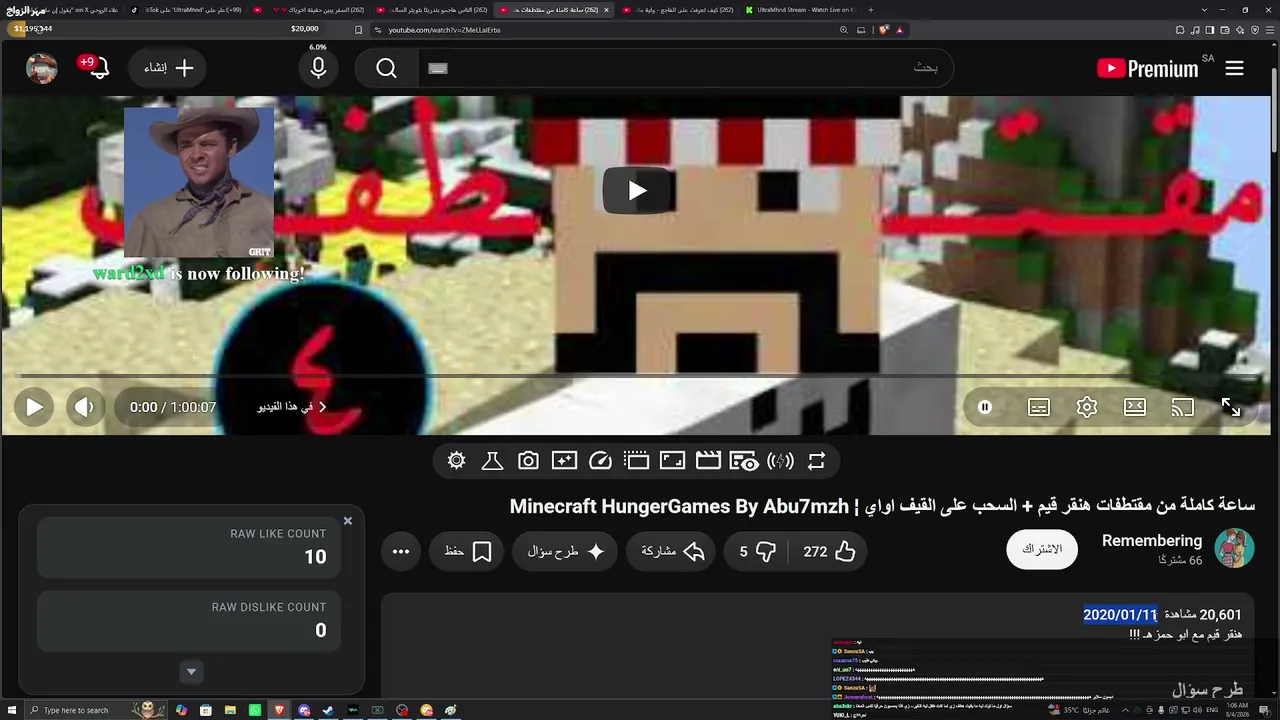Click the resize player corners icon
Screen dimensions: 1280x720
point(672,461)
